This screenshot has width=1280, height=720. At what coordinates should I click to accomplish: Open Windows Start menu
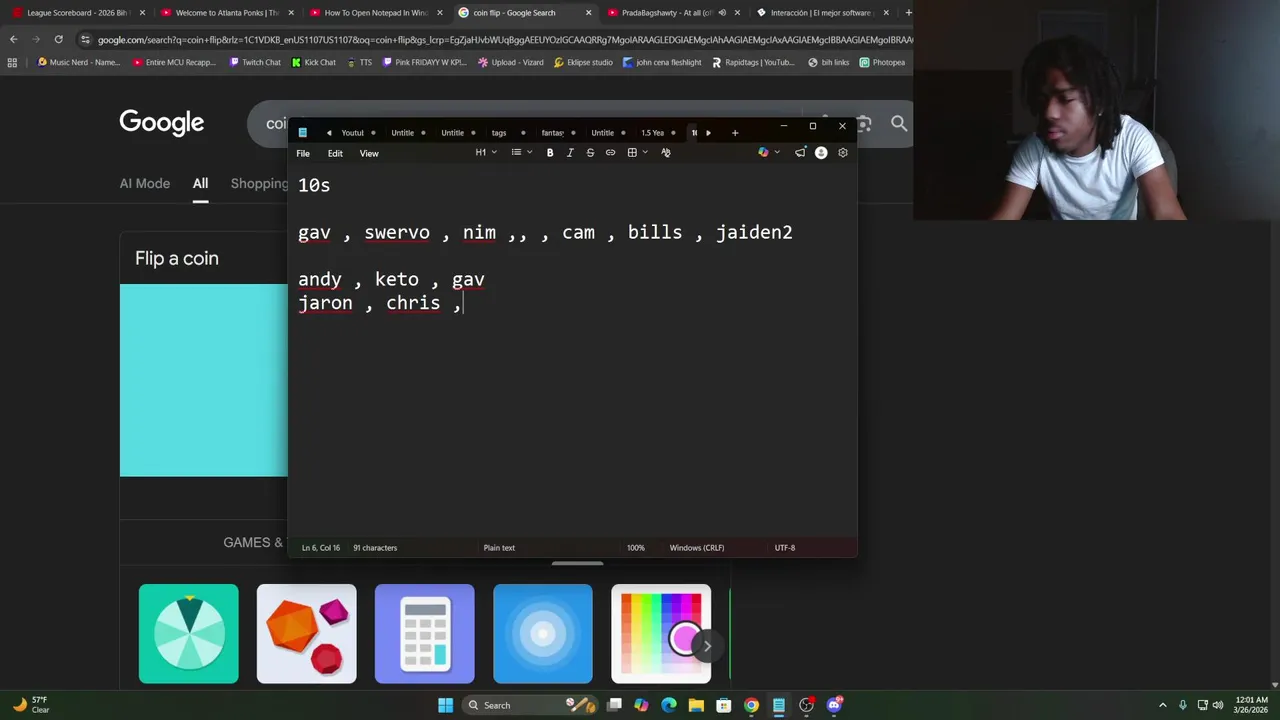[446, 705]
